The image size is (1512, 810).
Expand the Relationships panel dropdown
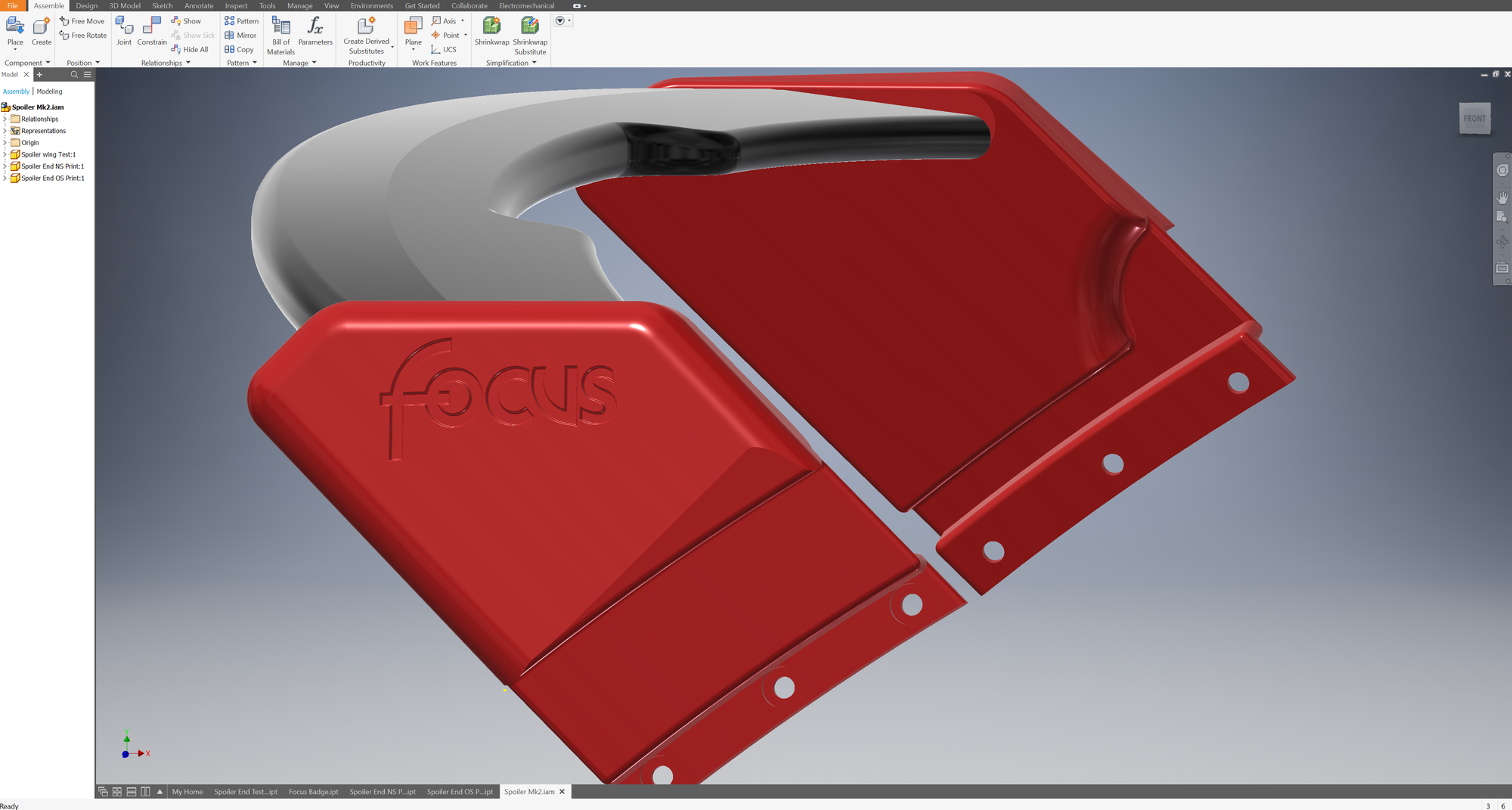187,63
